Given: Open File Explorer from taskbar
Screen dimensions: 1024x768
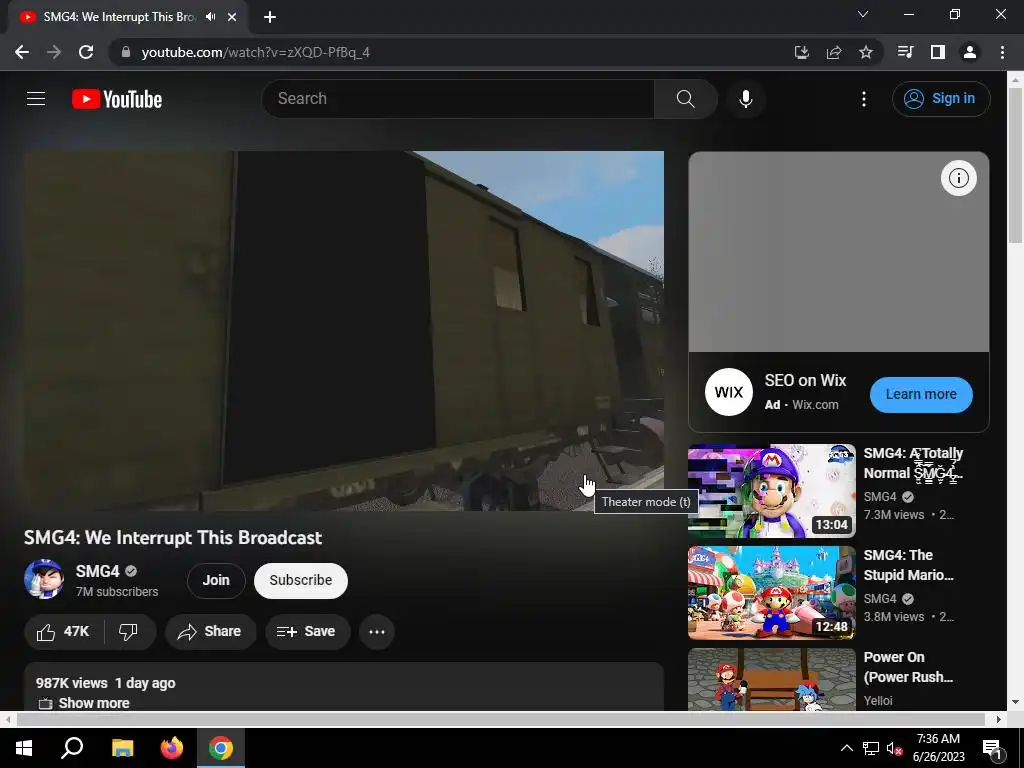Looking at the screenshot, I should click(x=122, y=748).
